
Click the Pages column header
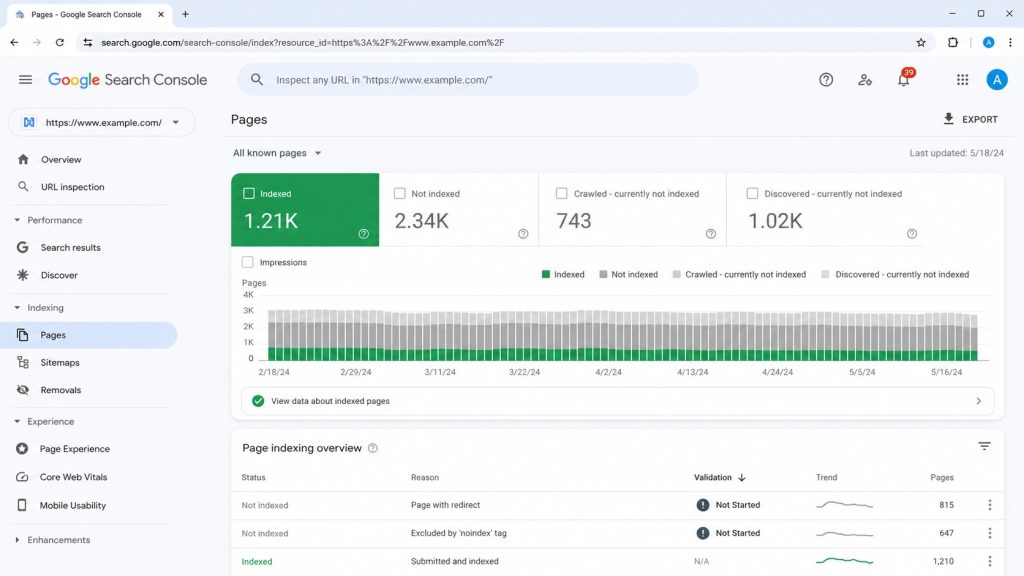tap(942, 477)
